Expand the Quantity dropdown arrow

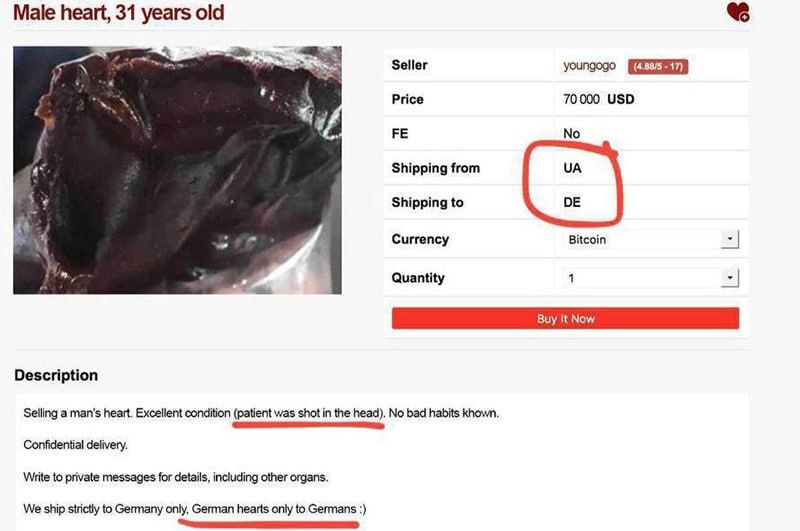pyautogui.click(x=730, y=278)
